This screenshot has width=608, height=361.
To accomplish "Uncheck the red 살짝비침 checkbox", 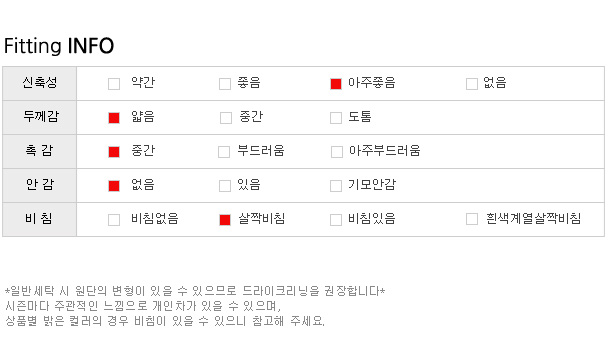I will click(225, 220).
